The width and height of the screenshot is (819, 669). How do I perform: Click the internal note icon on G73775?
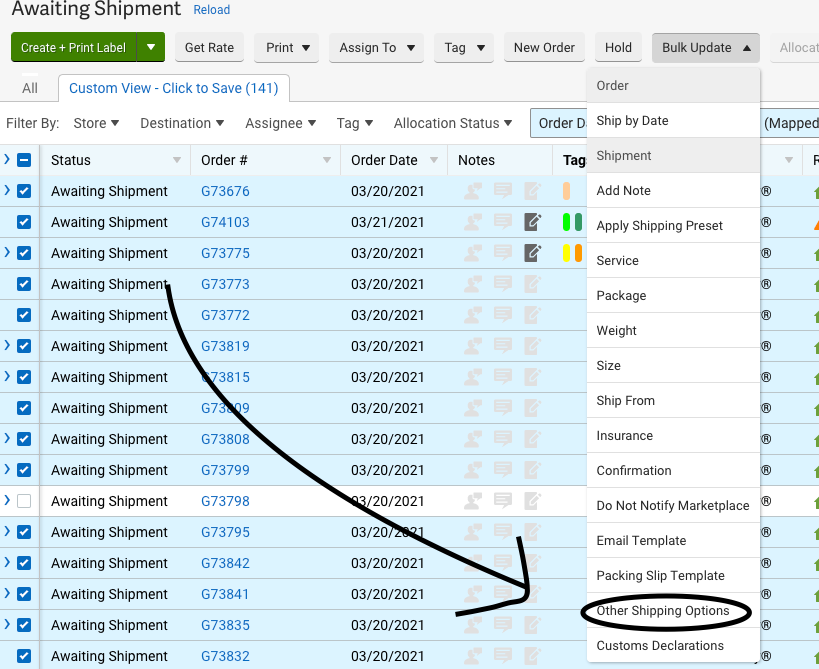(533, 253)
